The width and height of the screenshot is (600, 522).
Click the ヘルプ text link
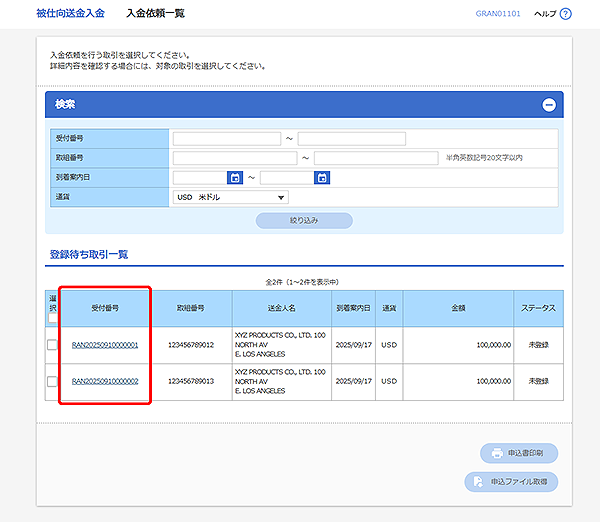pos(545,14)
